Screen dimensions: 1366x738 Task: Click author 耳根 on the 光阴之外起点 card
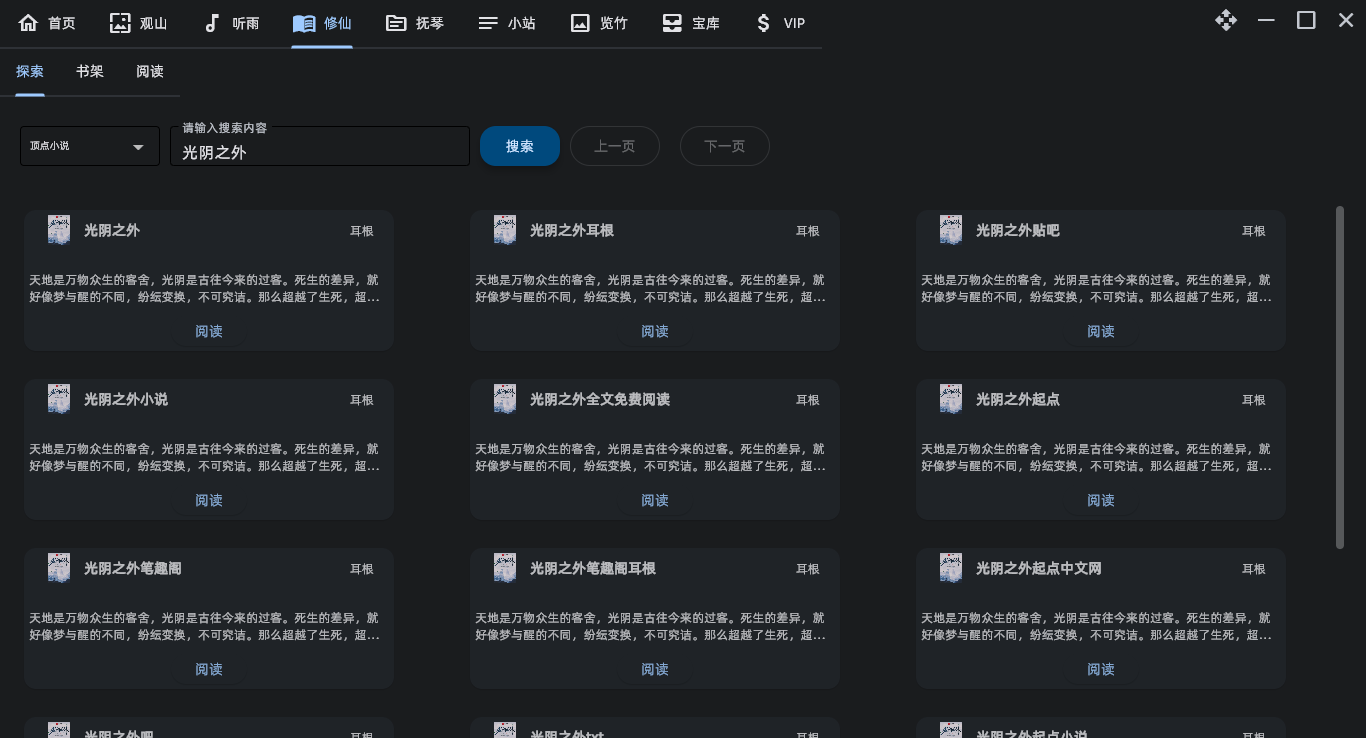pos(1253,400)
